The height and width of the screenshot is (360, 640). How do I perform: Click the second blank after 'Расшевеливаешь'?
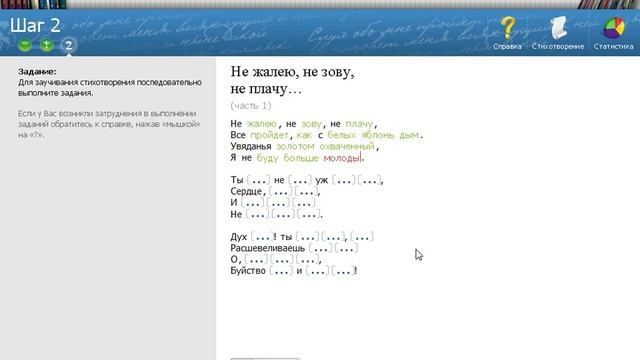click(346, 248)
